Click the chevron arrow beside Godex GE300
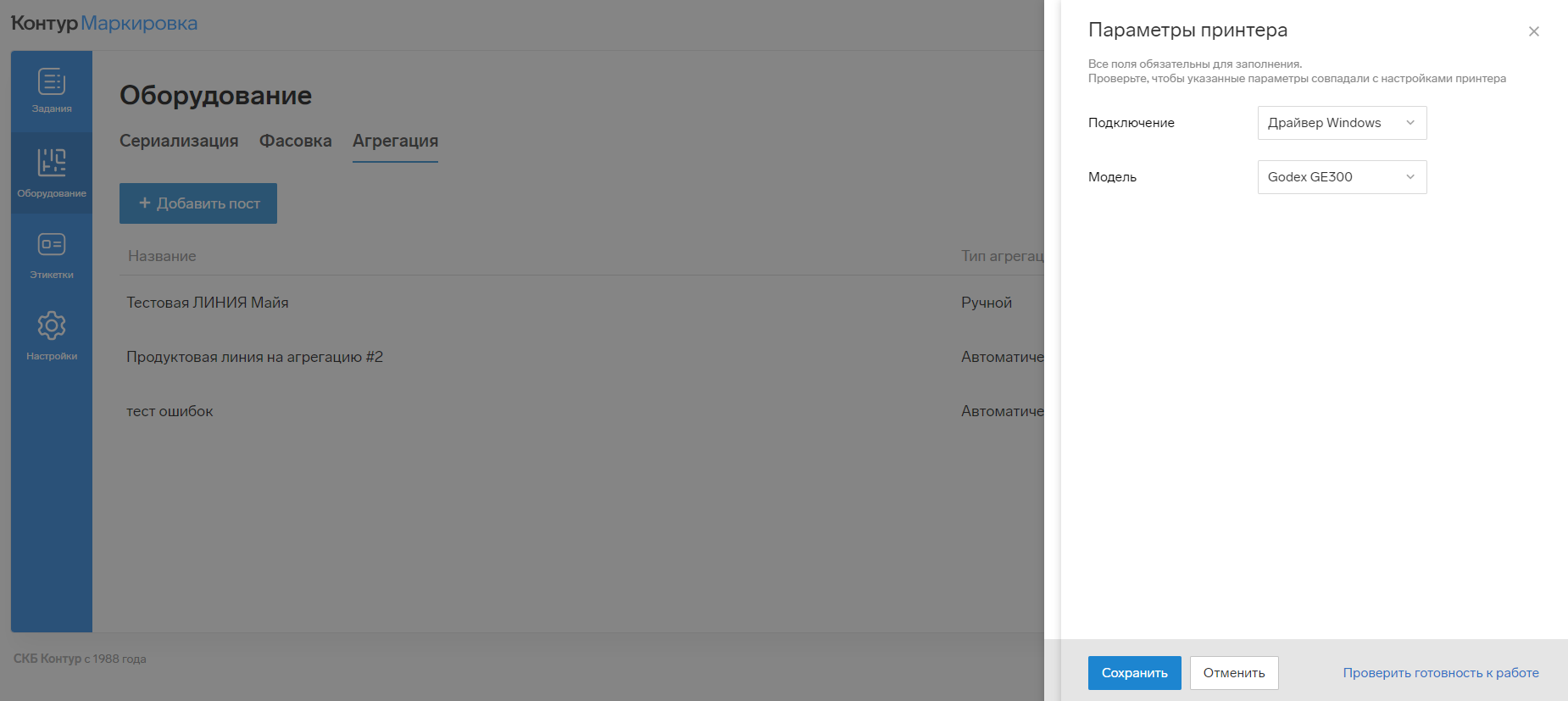Viewport: 1568px width, 701px height. pyautogui.click(x=1410, y=177)
